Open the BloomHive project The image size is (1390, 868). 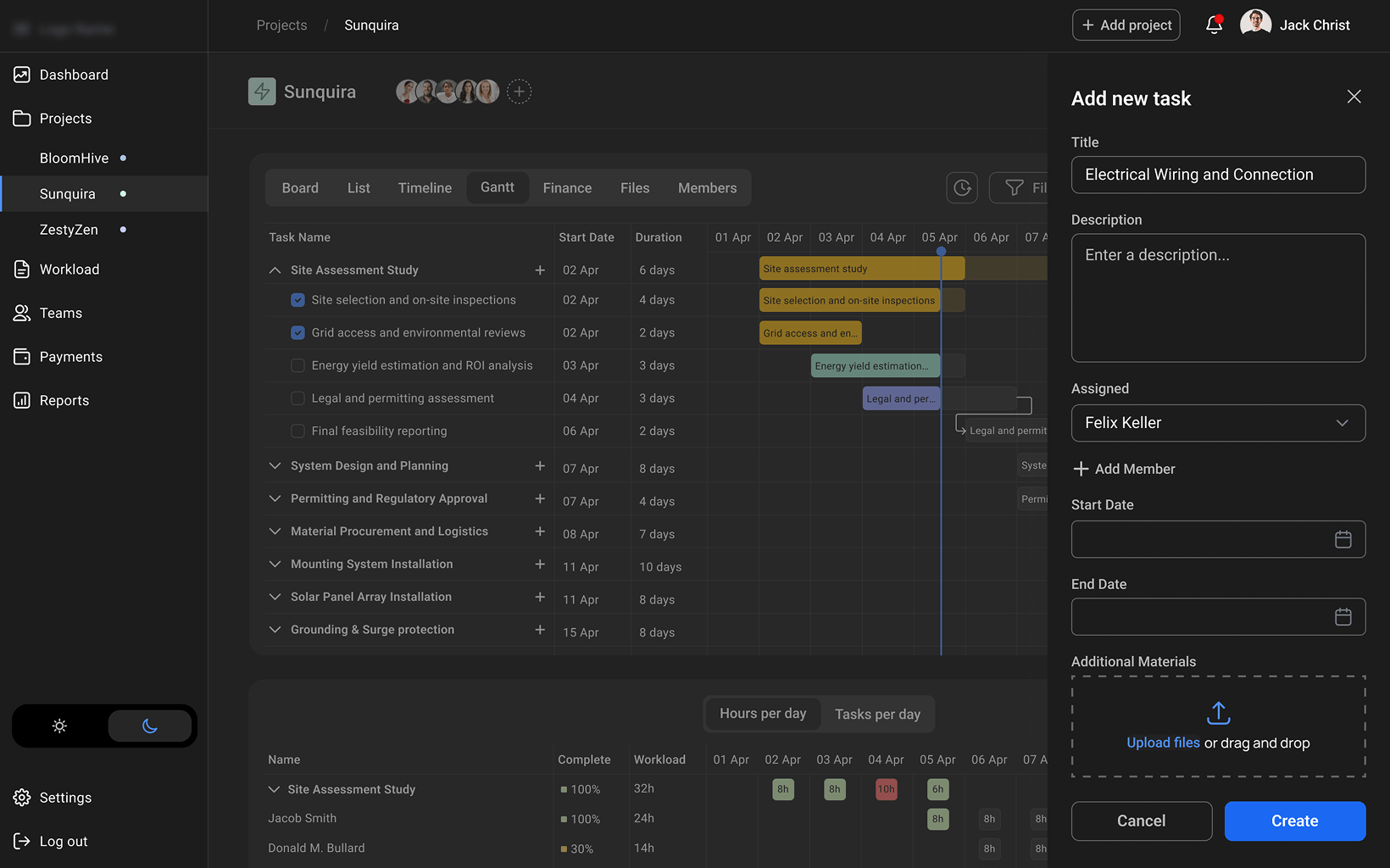click(x=75, y=159)
